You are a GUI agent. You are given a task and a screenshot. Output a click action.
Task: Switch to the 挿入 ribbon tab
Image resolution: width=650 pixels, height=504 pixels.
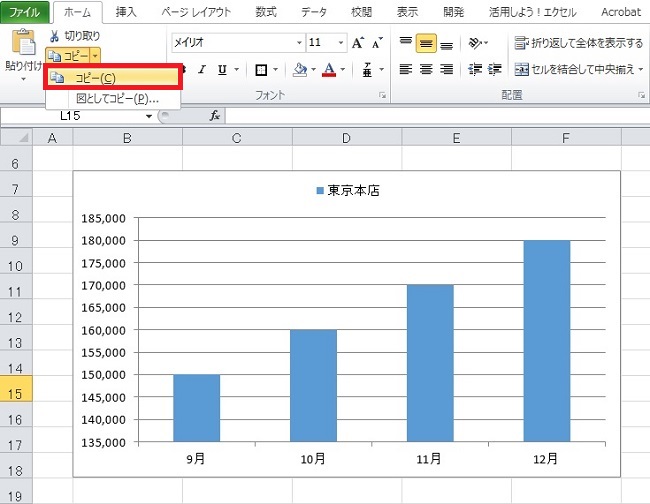point(126,12)
